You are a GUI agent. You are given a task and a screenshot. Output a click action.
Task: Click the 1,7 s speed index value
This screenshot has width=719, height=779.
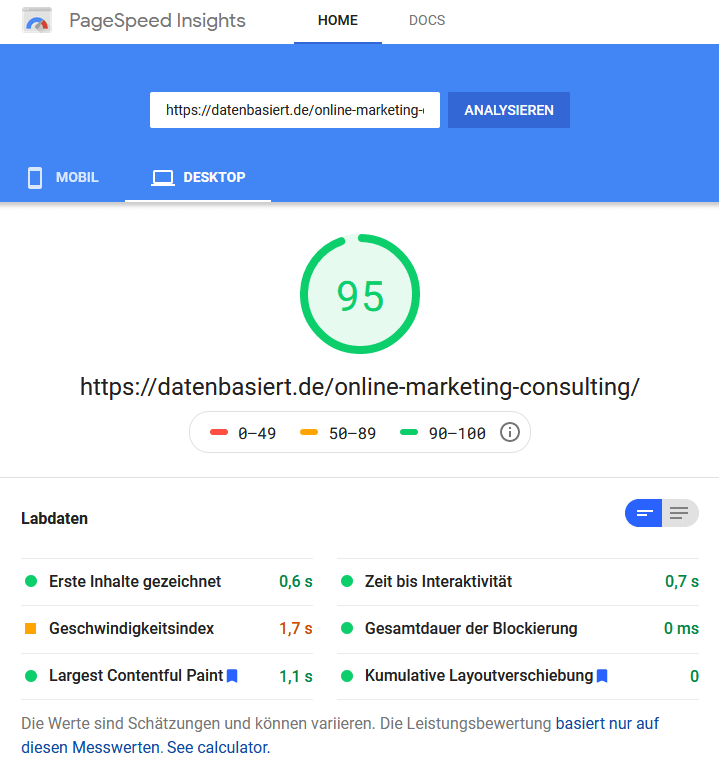pyautogui.click(x=296, y=628)
